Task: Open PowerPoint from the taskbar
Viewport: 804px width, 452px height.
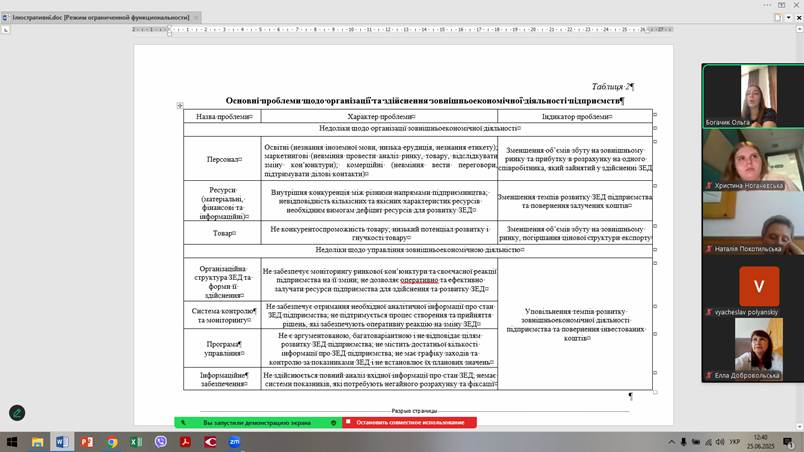Action: [86, 441]
